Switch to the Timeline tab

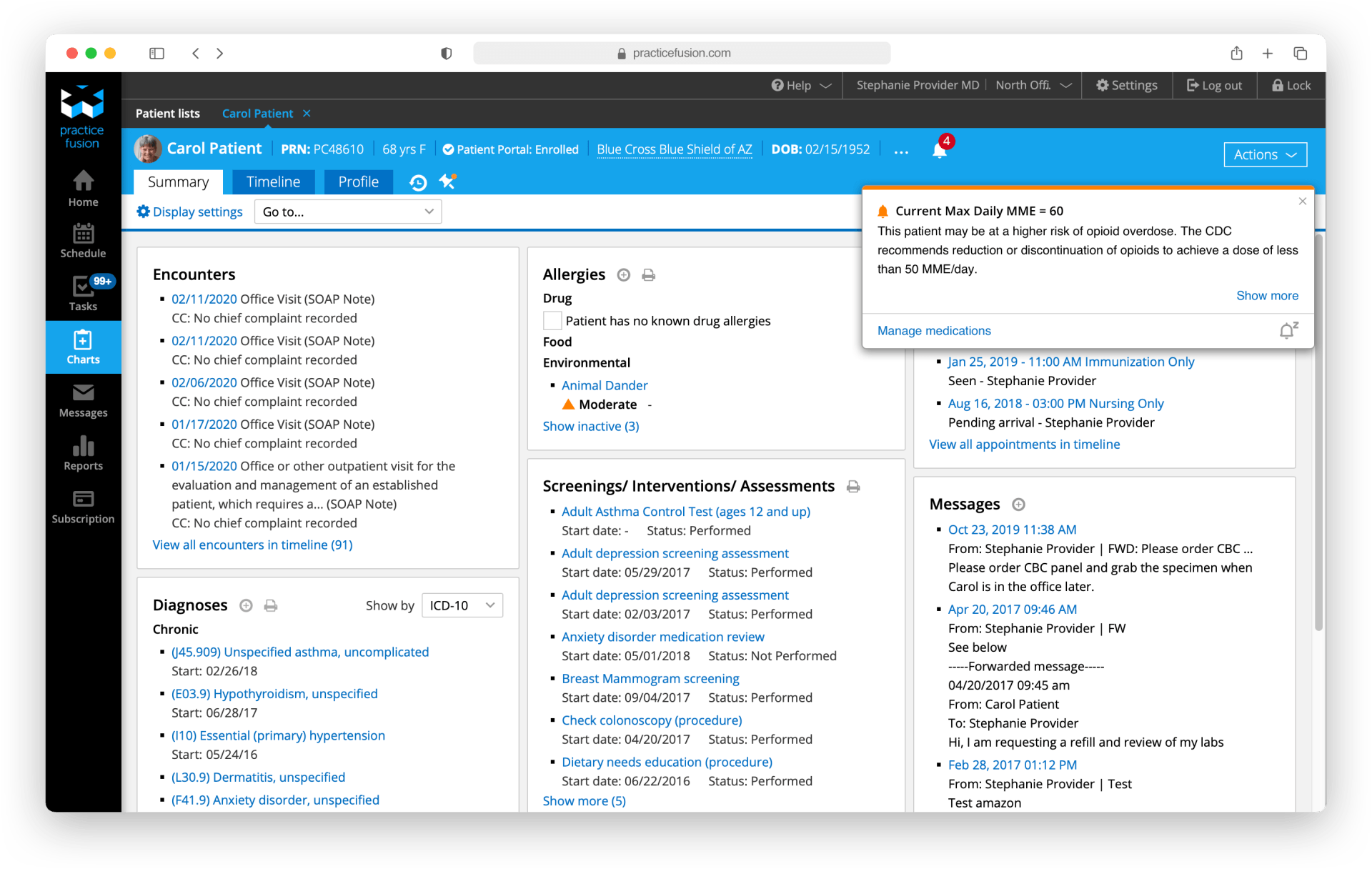click(x=273, y=182)
